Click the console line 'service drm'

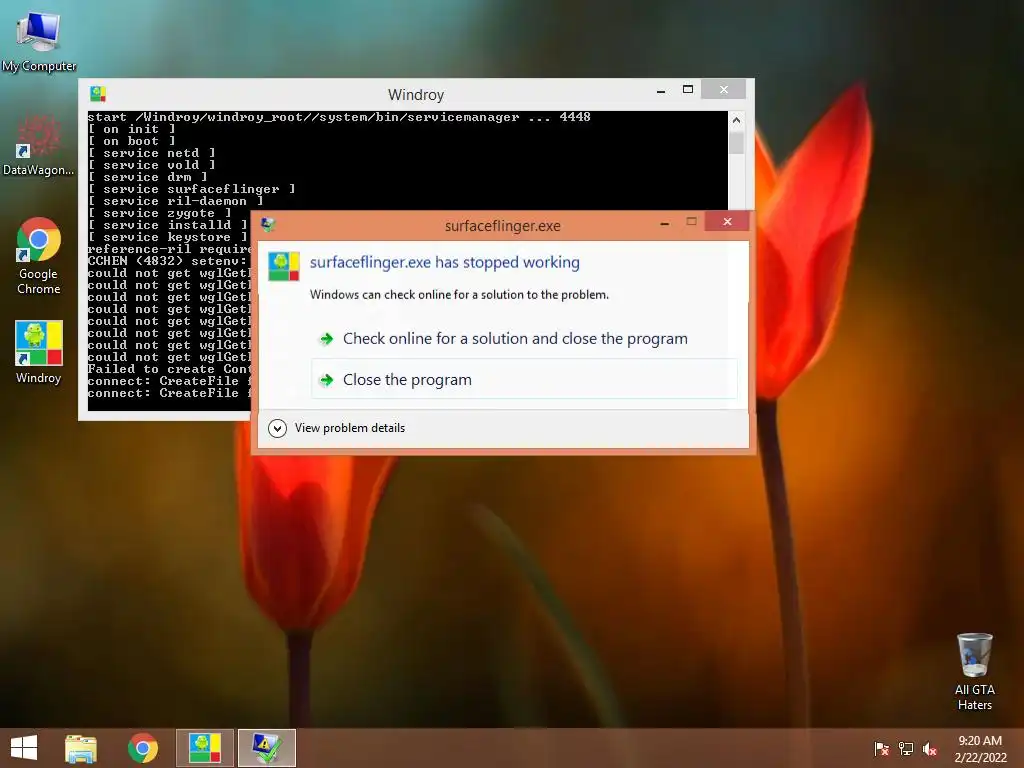(x=148, y=177)
